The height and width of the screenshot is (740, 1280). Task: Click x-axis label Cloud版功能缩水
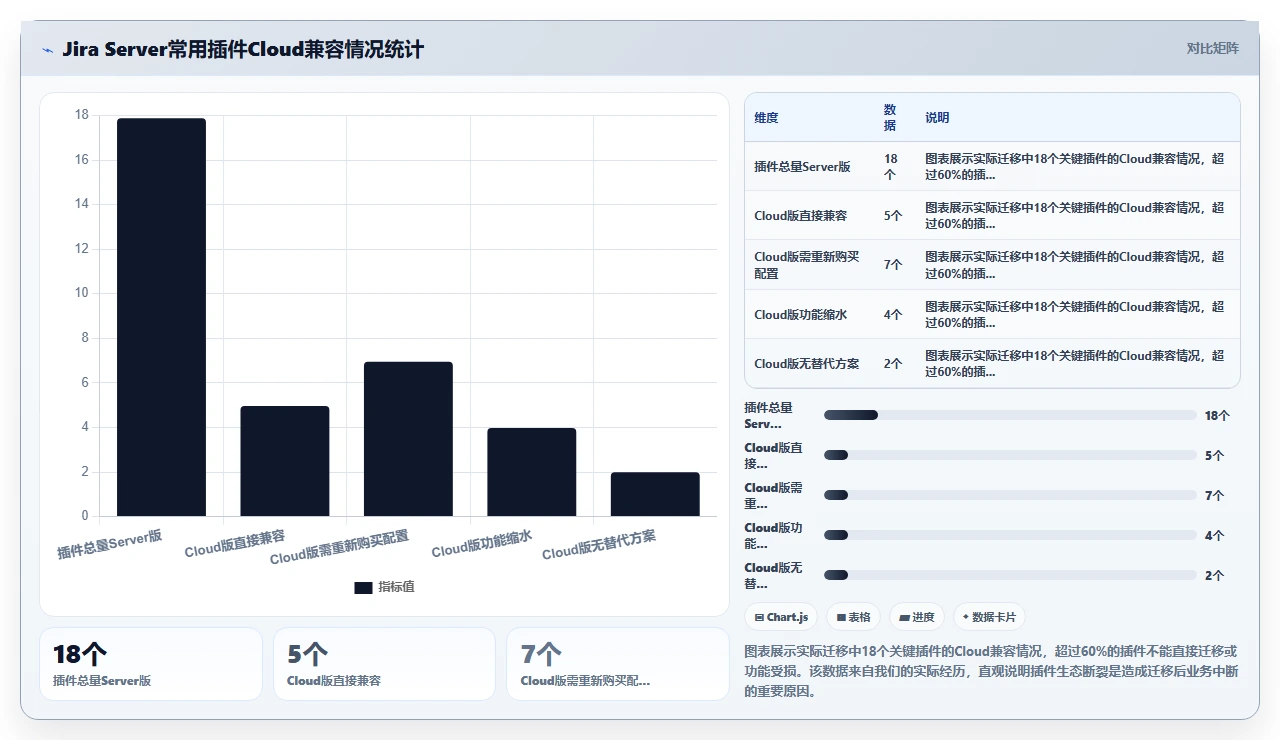pyautogui.click(x=482, y=544)
